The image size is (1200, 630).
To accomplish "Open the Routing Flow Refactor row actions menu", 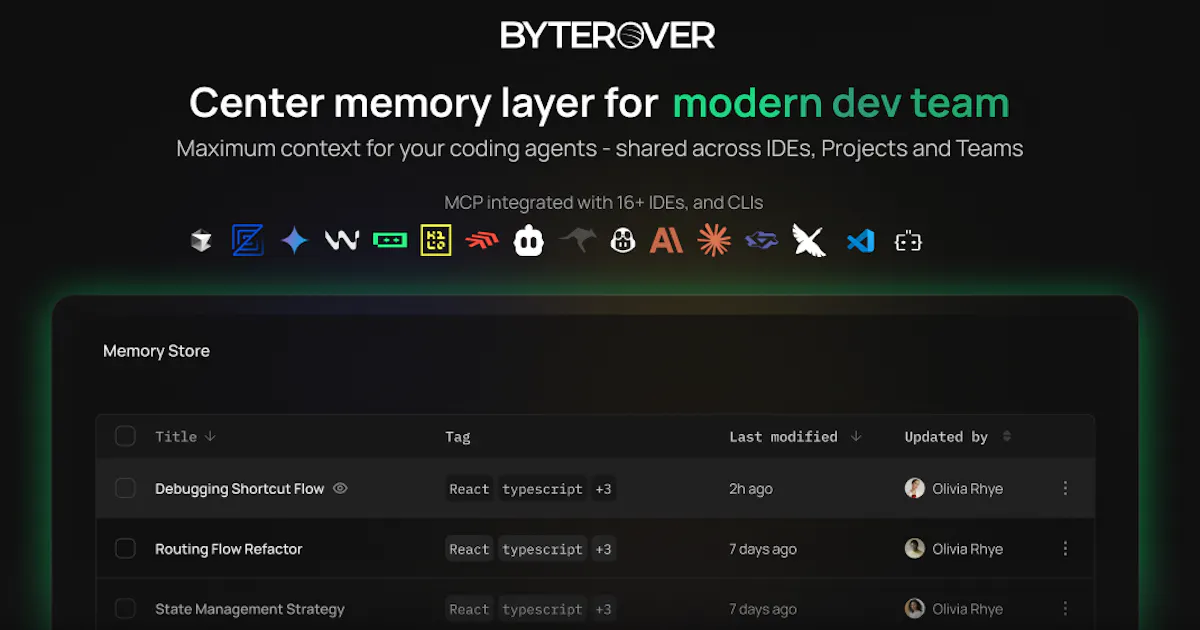I will (1065, 548).
